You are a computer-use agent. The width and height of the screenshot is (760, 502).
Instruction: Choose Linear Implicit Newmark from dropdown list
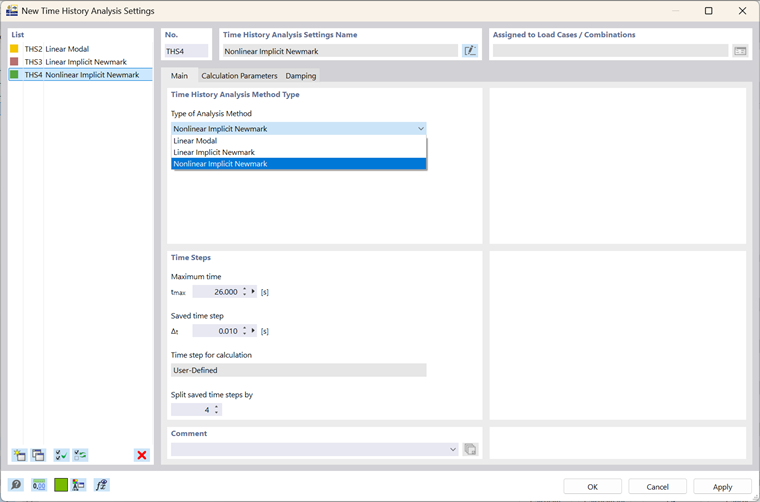click(299, 152)
